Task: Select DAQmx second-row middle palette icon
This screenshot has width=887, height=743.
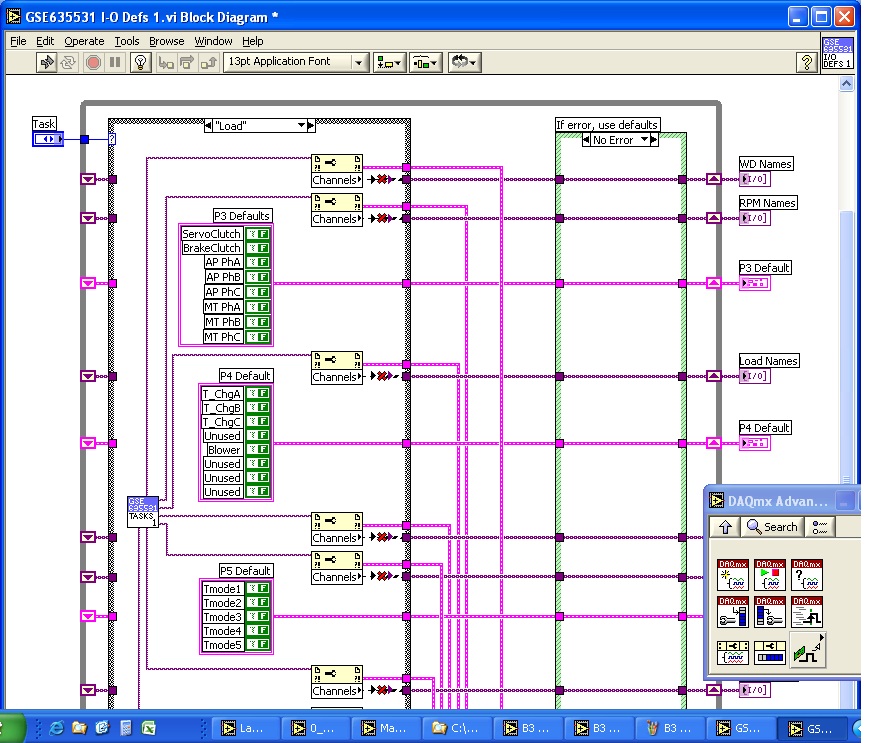Action: click(x=770, y=612)
